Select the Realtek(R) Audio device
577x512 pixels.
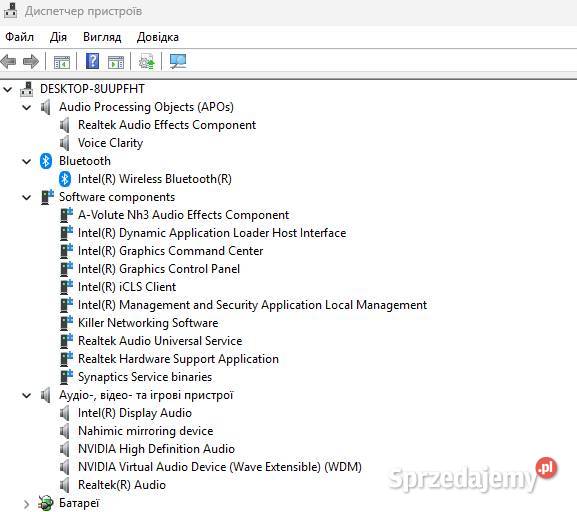point(122,485)
